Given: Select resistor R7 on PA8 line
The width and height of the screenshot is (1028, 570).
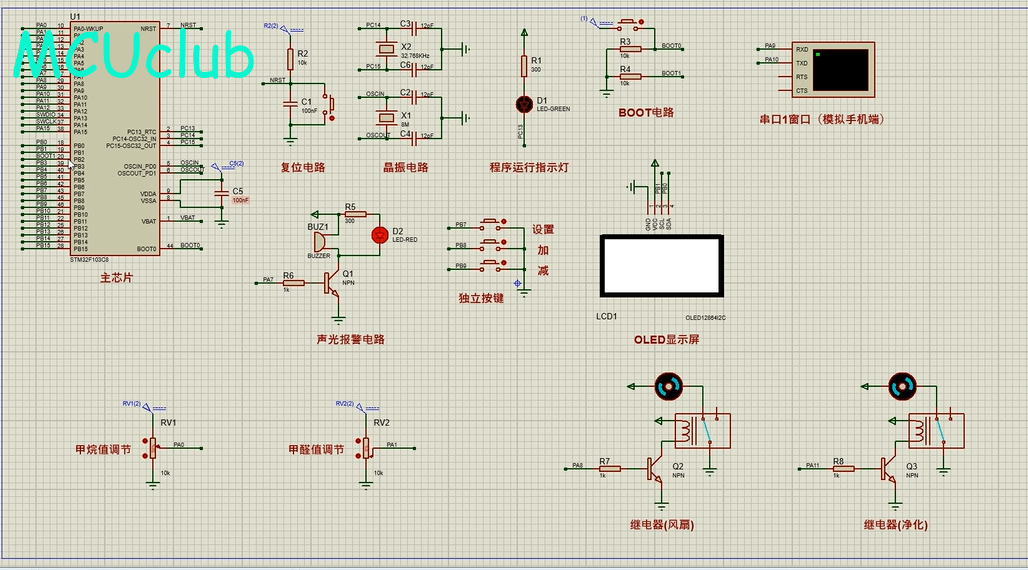Looking at the screenshot, I should 609,468.
